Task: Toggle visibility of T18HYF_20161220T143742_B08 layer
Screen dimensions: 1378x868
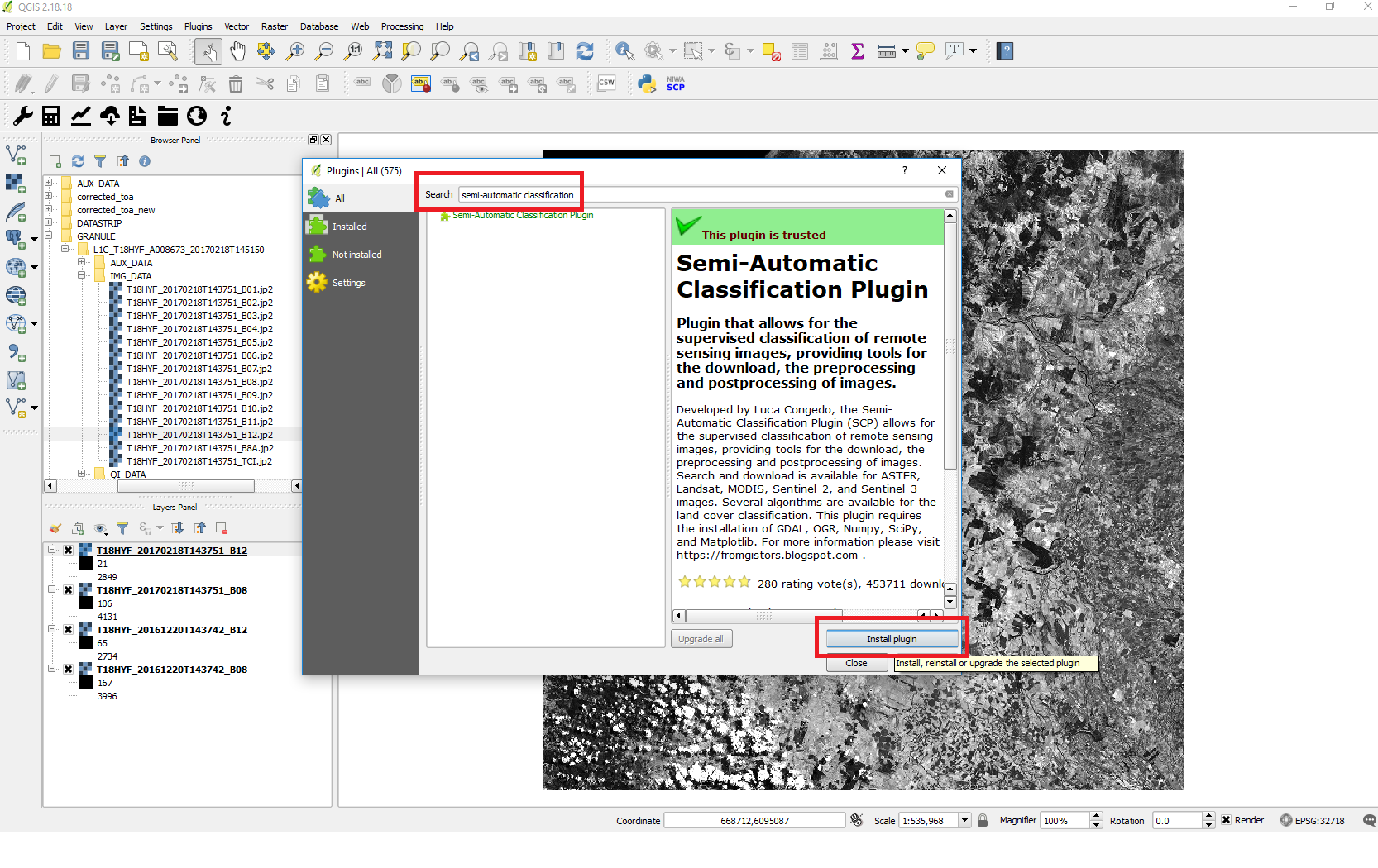Action: (x=69, y=670)
